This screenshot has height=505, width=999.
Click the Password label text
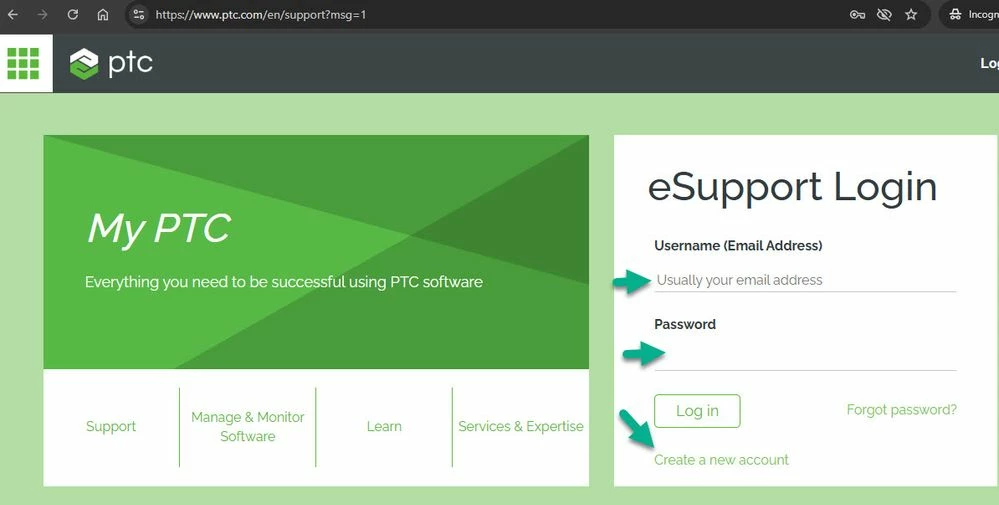[x=685, y=324]
